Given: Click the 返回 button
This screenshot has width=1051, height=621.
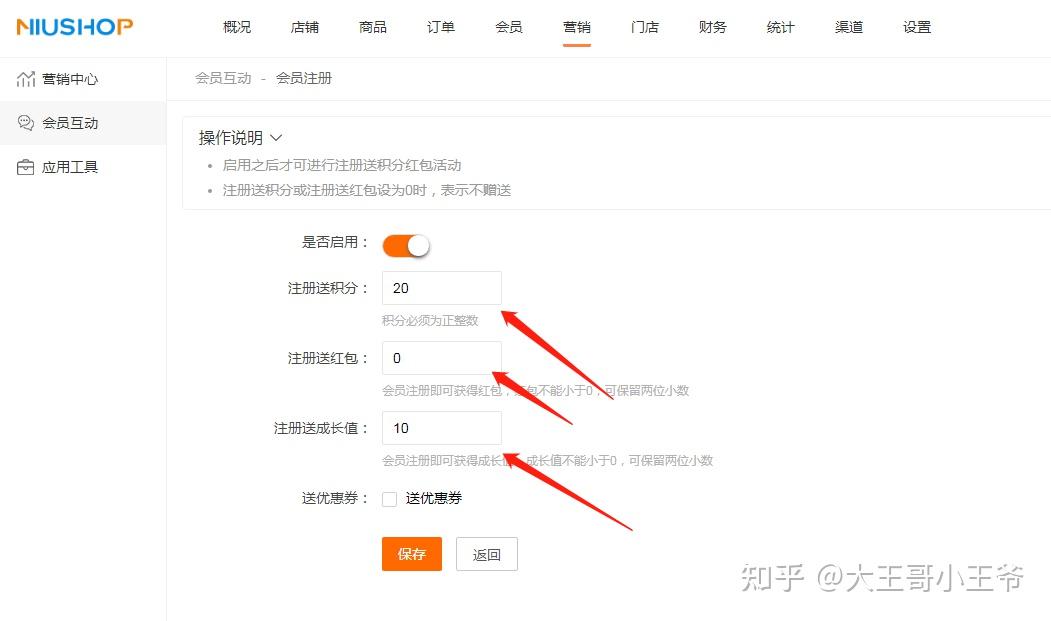Looking at the screenshot, I should point(487,554).
